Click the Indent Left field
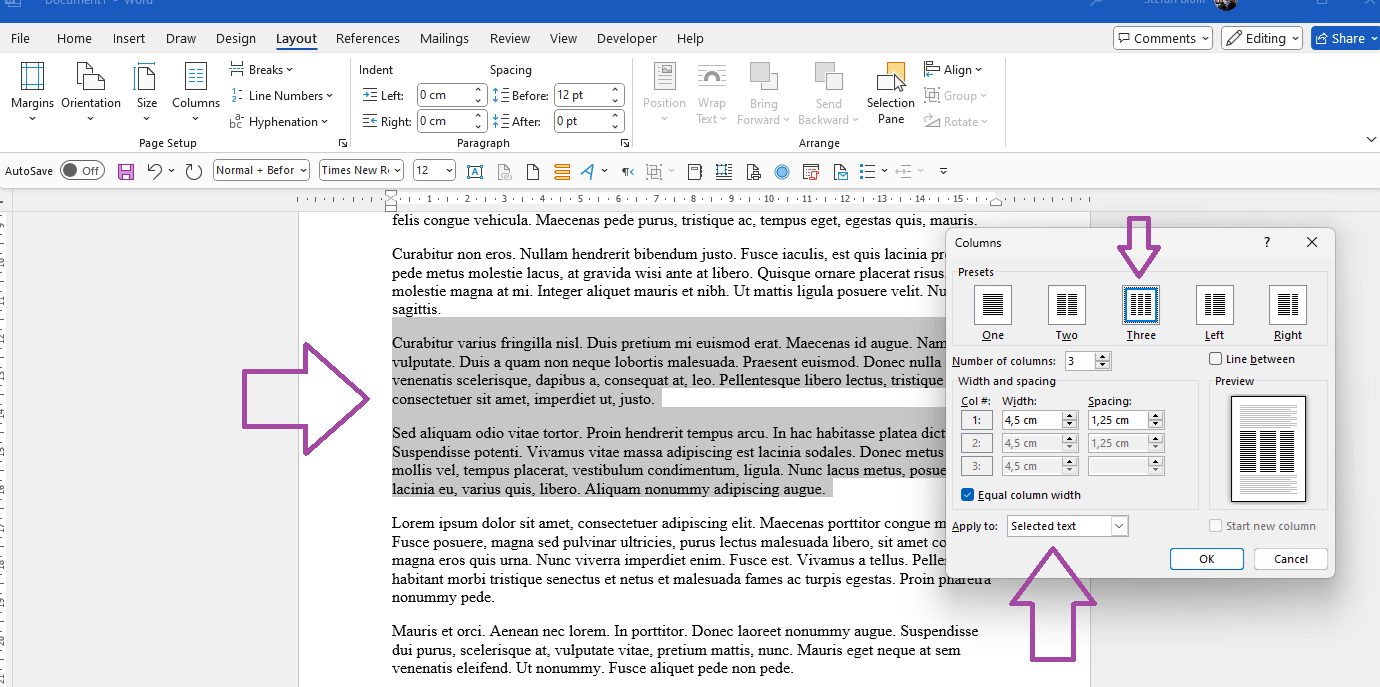 444,95
